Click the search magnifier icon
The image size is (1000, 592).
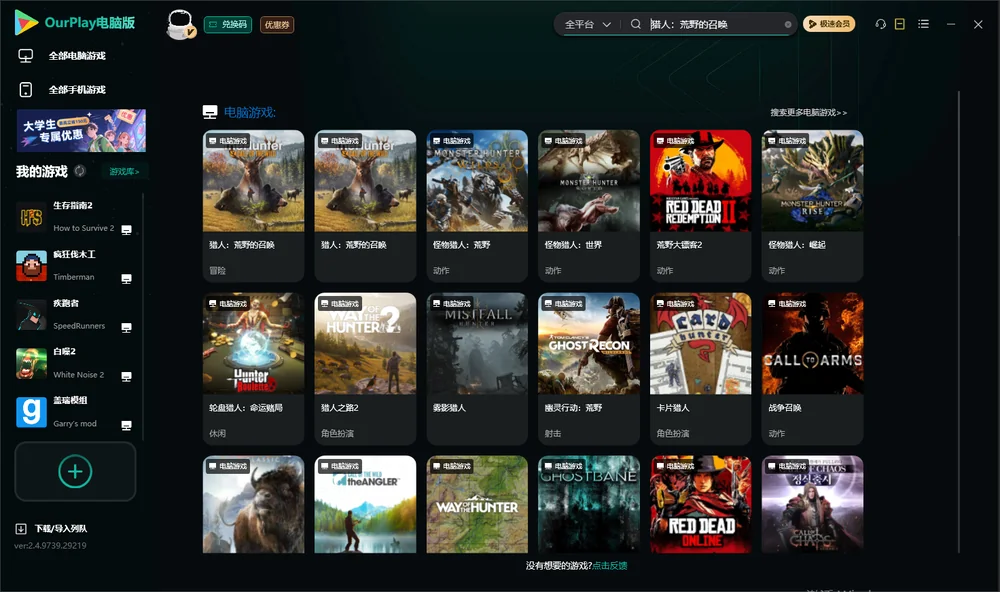click(x=635, y=24)
